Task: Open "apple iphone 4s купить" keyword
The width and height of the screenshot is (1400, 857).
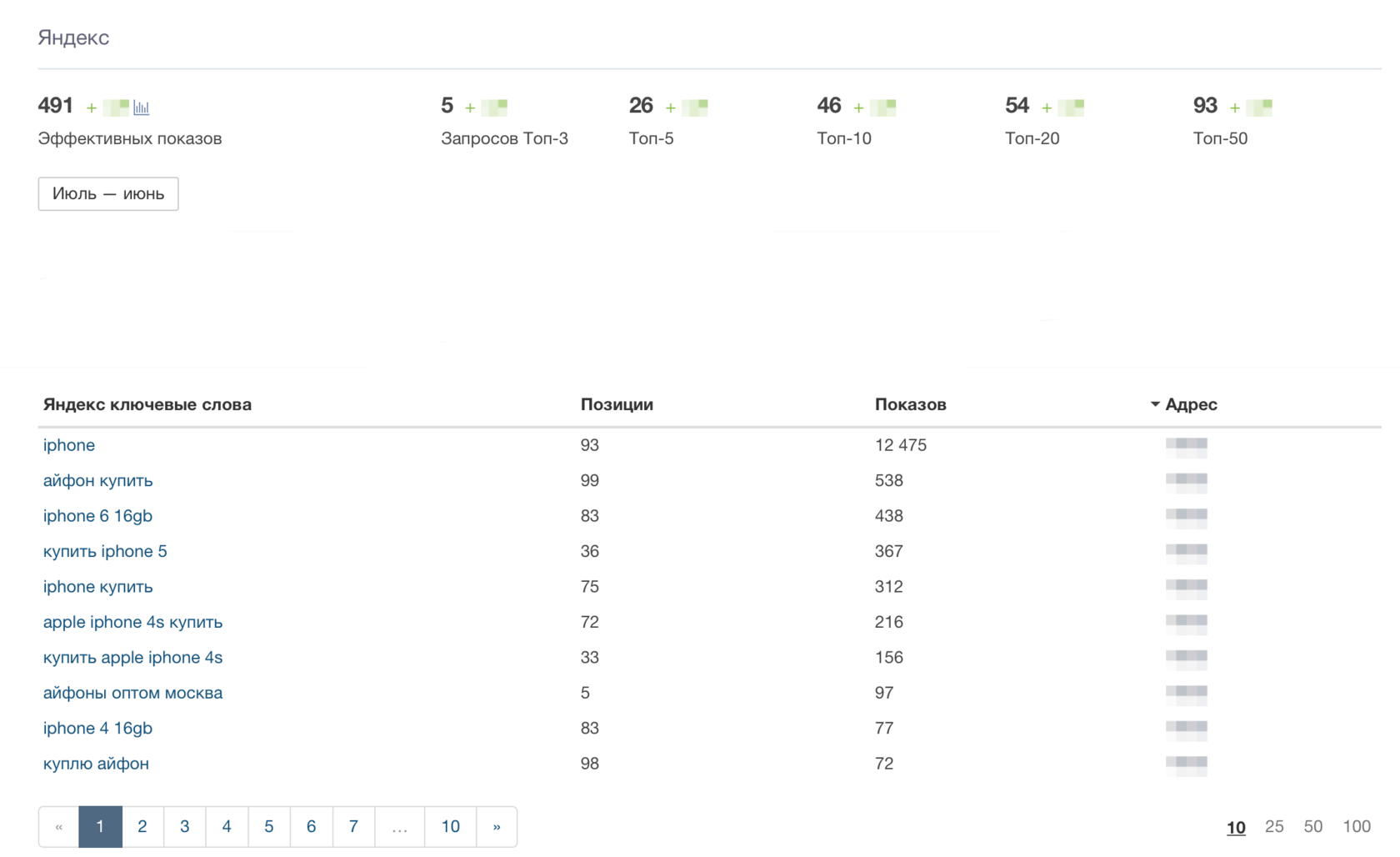Action: [x=132, y=622]
